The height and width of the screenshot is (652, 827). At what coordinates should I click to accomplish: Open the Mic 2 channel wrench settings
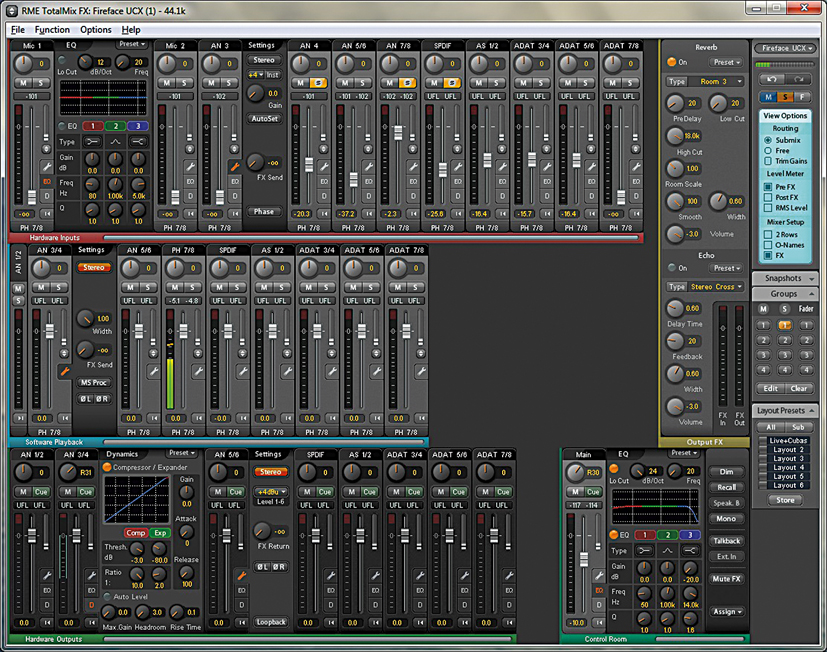pyautogui.click(x=190, y=167)
